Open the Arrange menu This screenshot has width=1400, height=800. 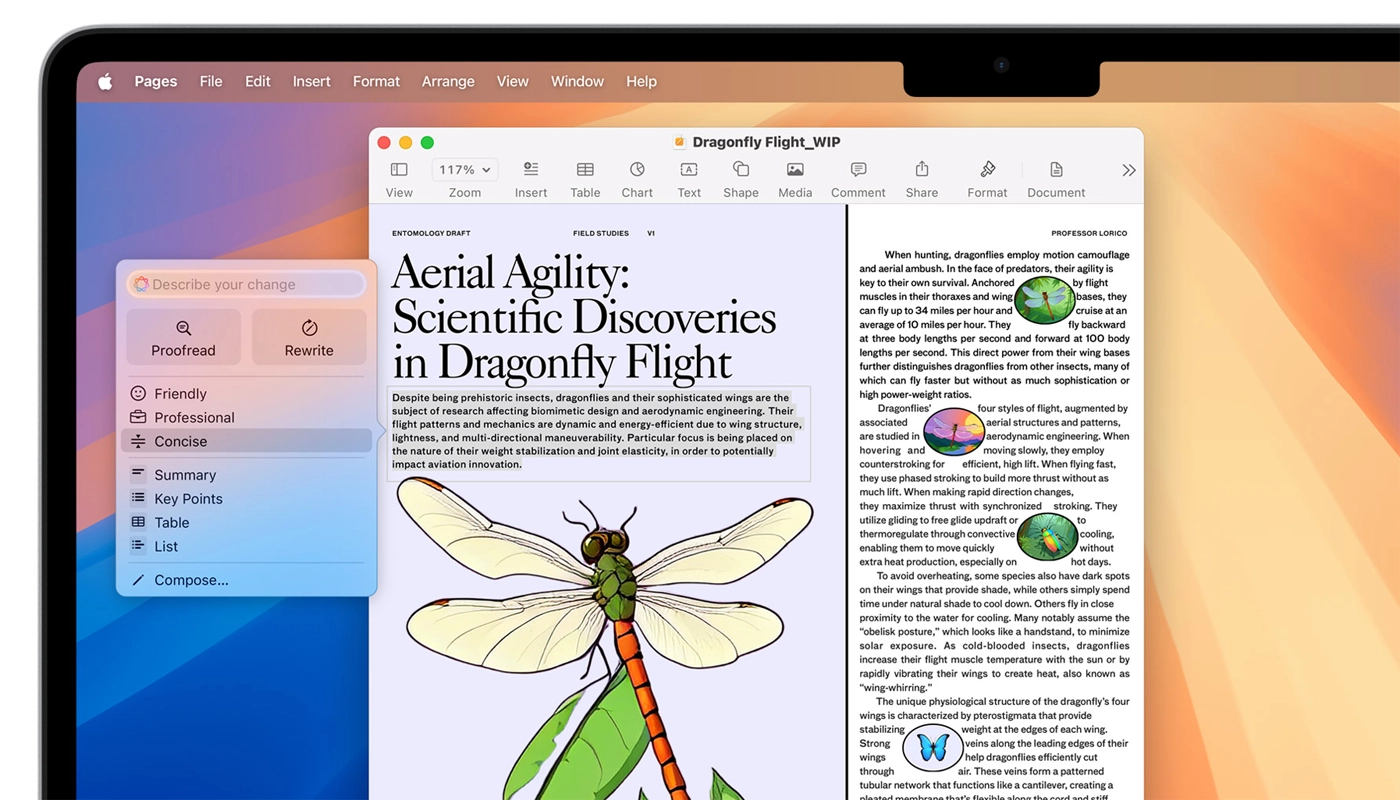click(x=448, y=82)
